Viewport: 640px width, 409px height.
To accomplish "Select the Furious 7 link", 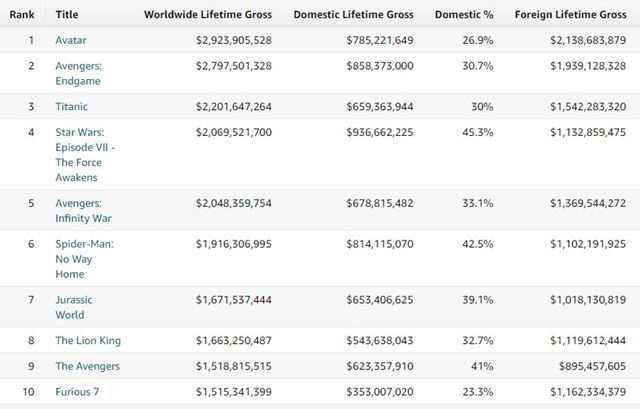I will [77, 391].
